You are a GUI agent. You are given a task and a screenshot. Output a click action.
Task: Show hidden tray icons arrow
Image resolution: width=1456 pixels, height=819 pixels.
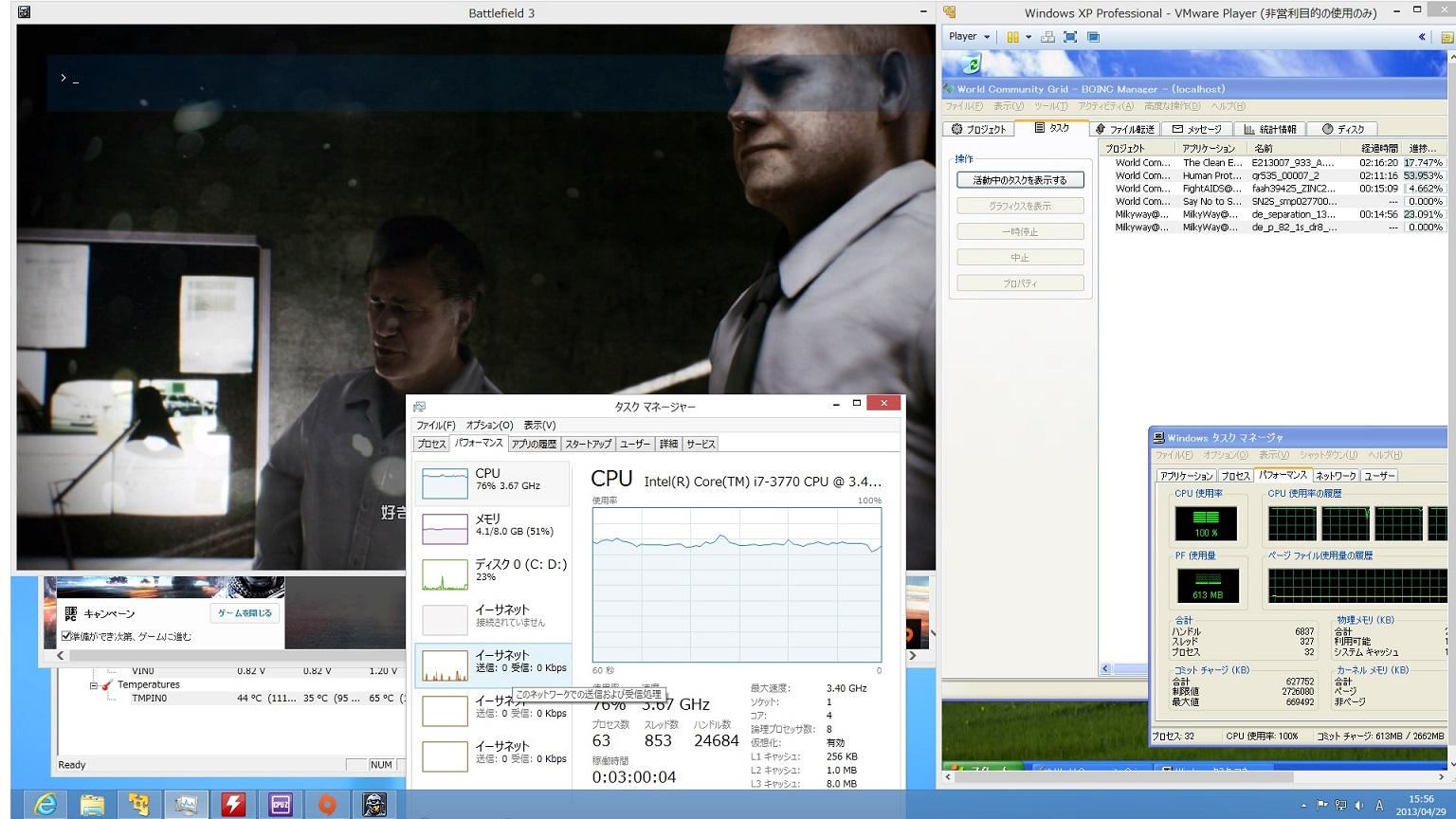(x=1303, y=805)
